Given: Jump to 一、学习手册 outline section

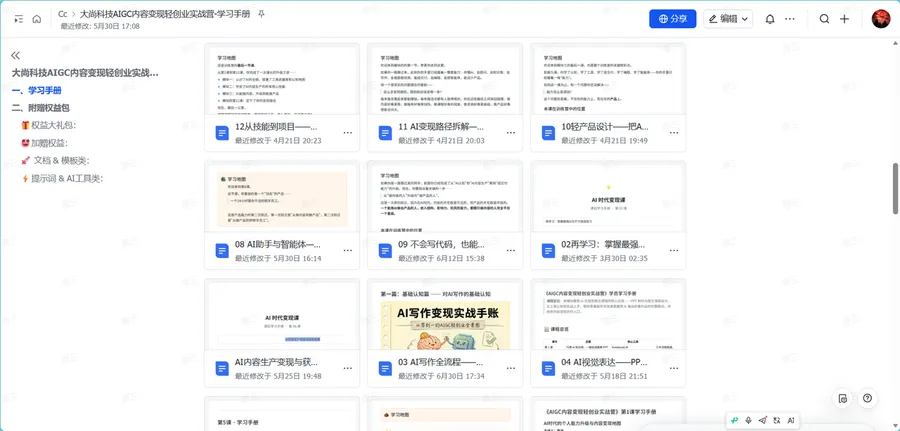Looking at the screenshot, I should pos(37,90).
